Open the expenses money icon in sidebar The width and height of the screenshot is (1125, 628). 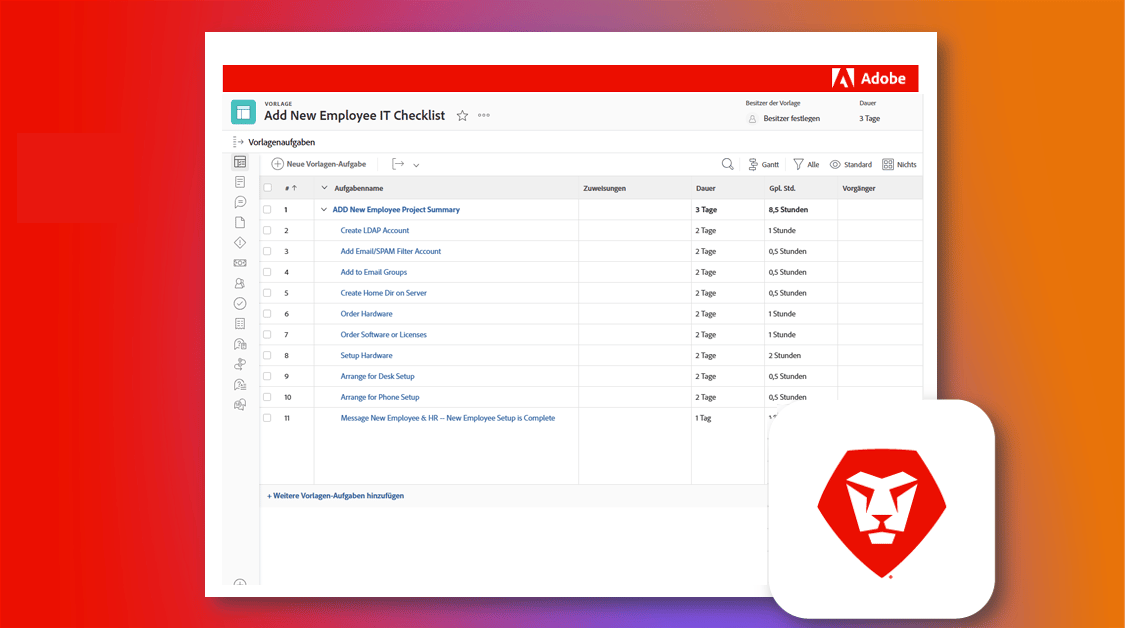pos(240,262)
